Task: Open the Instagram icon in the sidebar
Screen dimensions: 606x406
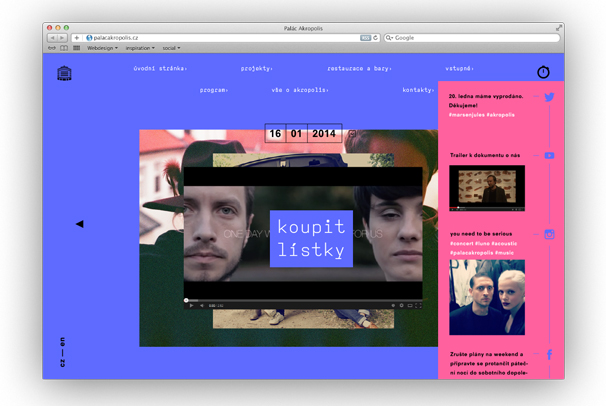Action: (x=549, y=235)
